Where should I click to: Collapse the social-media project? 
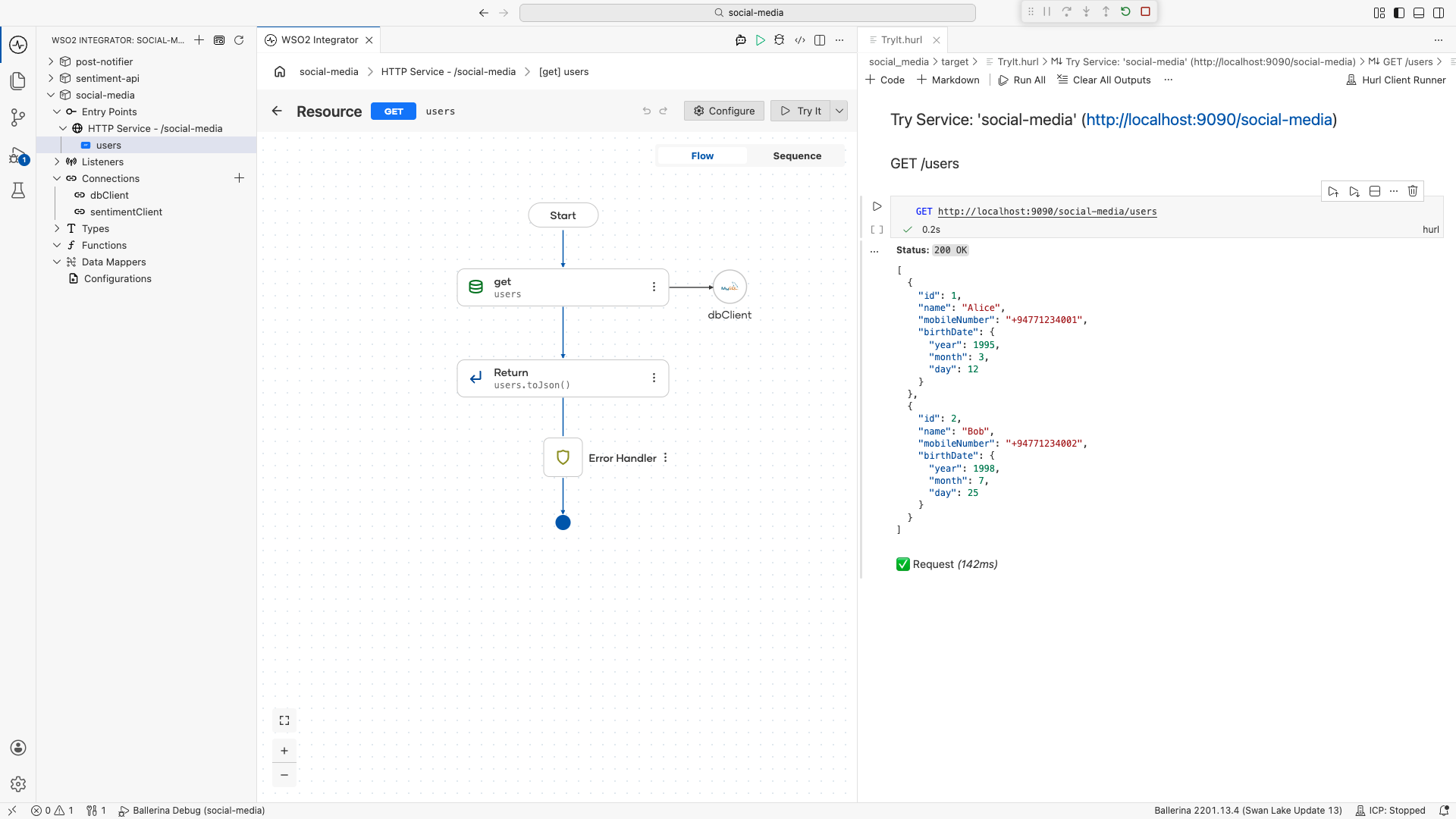(51, 95)
